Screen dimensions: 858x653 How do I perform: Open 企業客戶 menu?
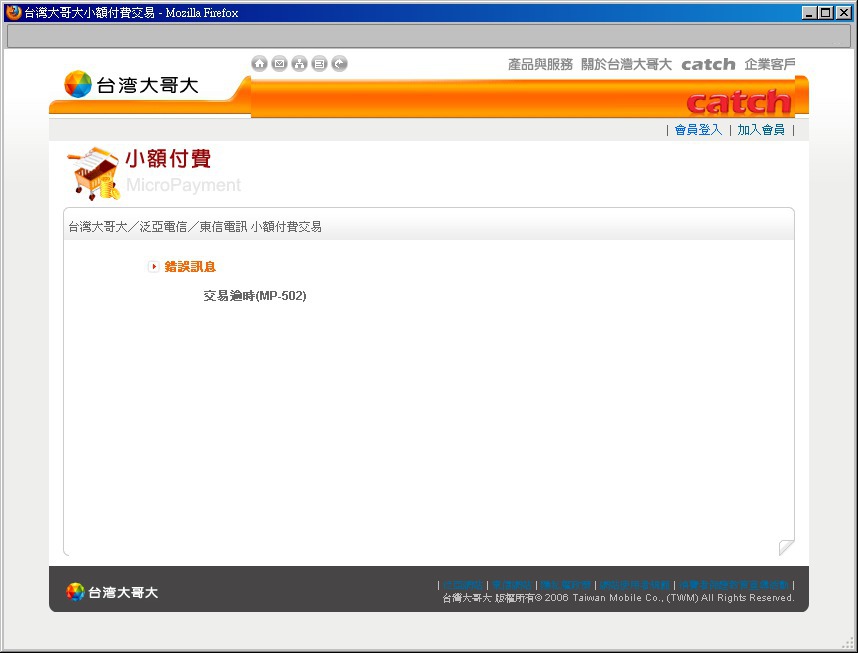[x=769, y=64]
